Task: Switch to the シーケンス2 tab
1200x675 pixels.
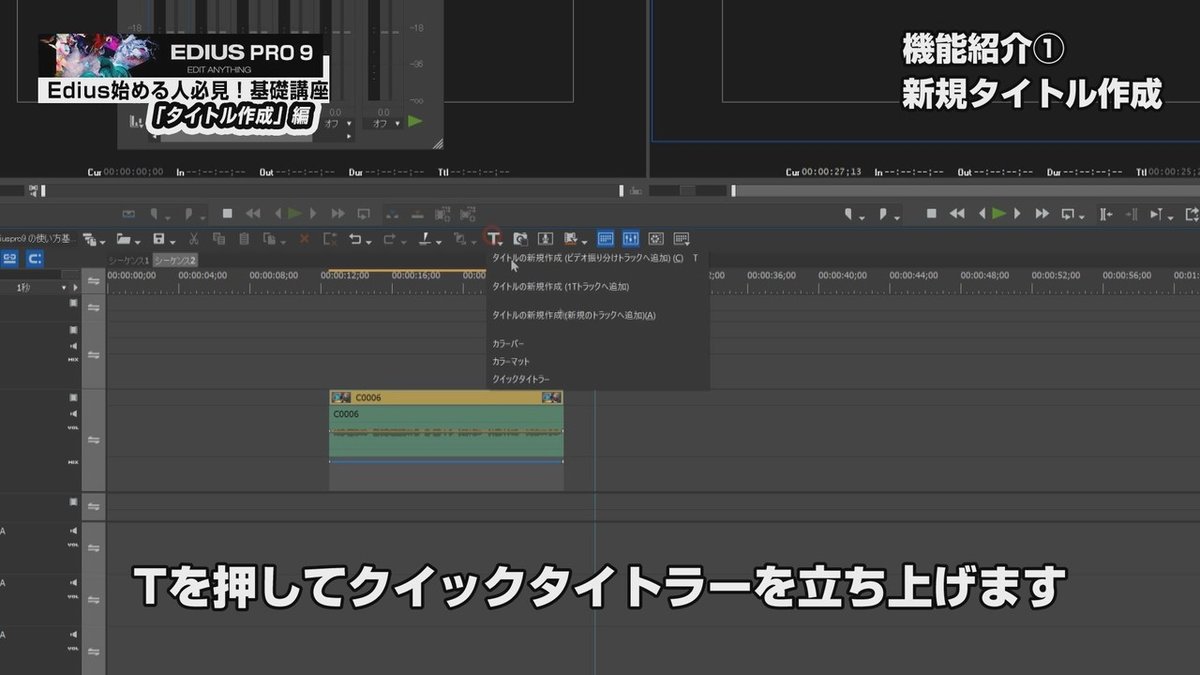Action: pos(175,260)
